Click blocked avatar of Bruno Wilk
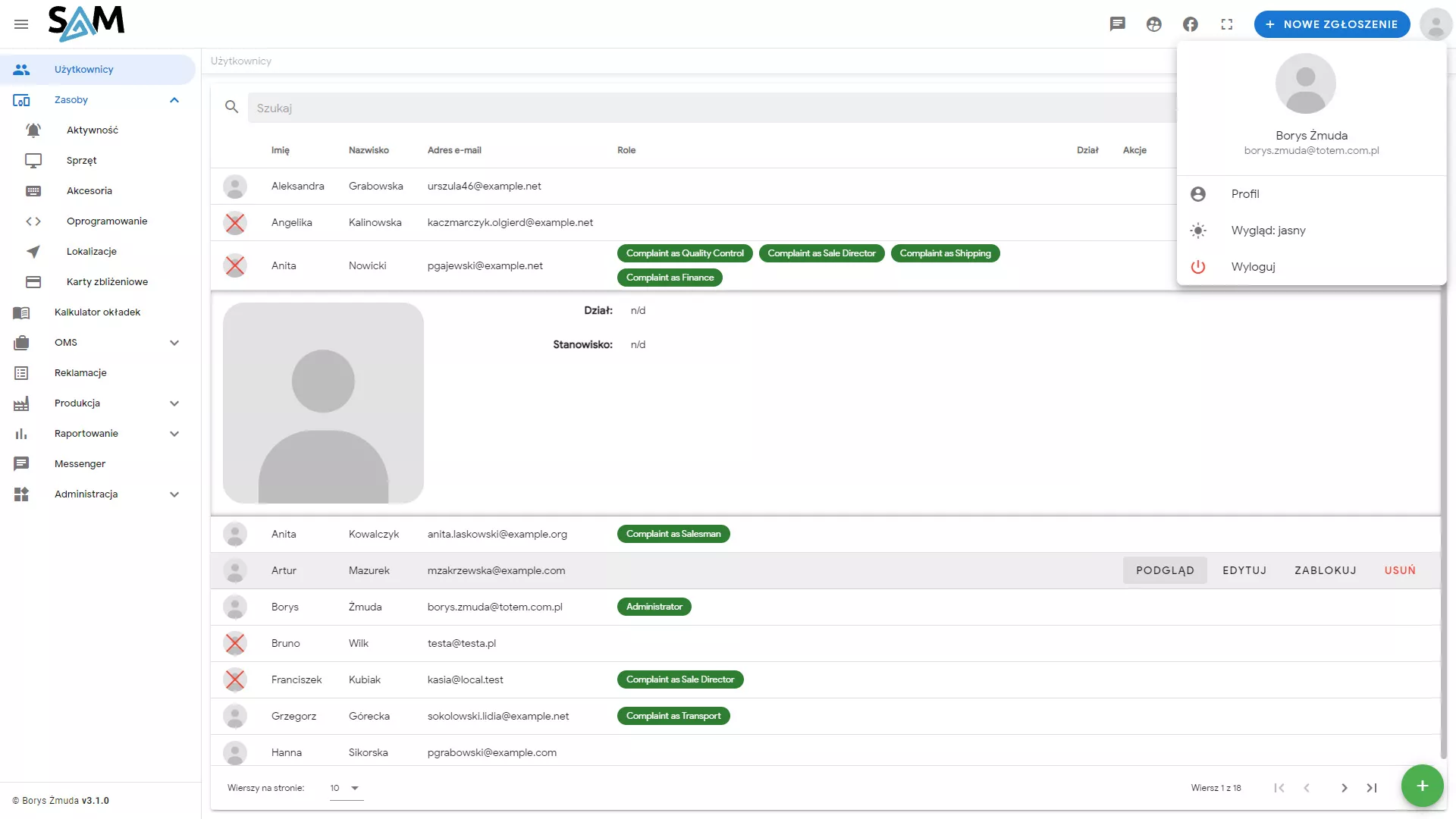The height and width of the screenshot is (819, 1456). pos(235,643)
